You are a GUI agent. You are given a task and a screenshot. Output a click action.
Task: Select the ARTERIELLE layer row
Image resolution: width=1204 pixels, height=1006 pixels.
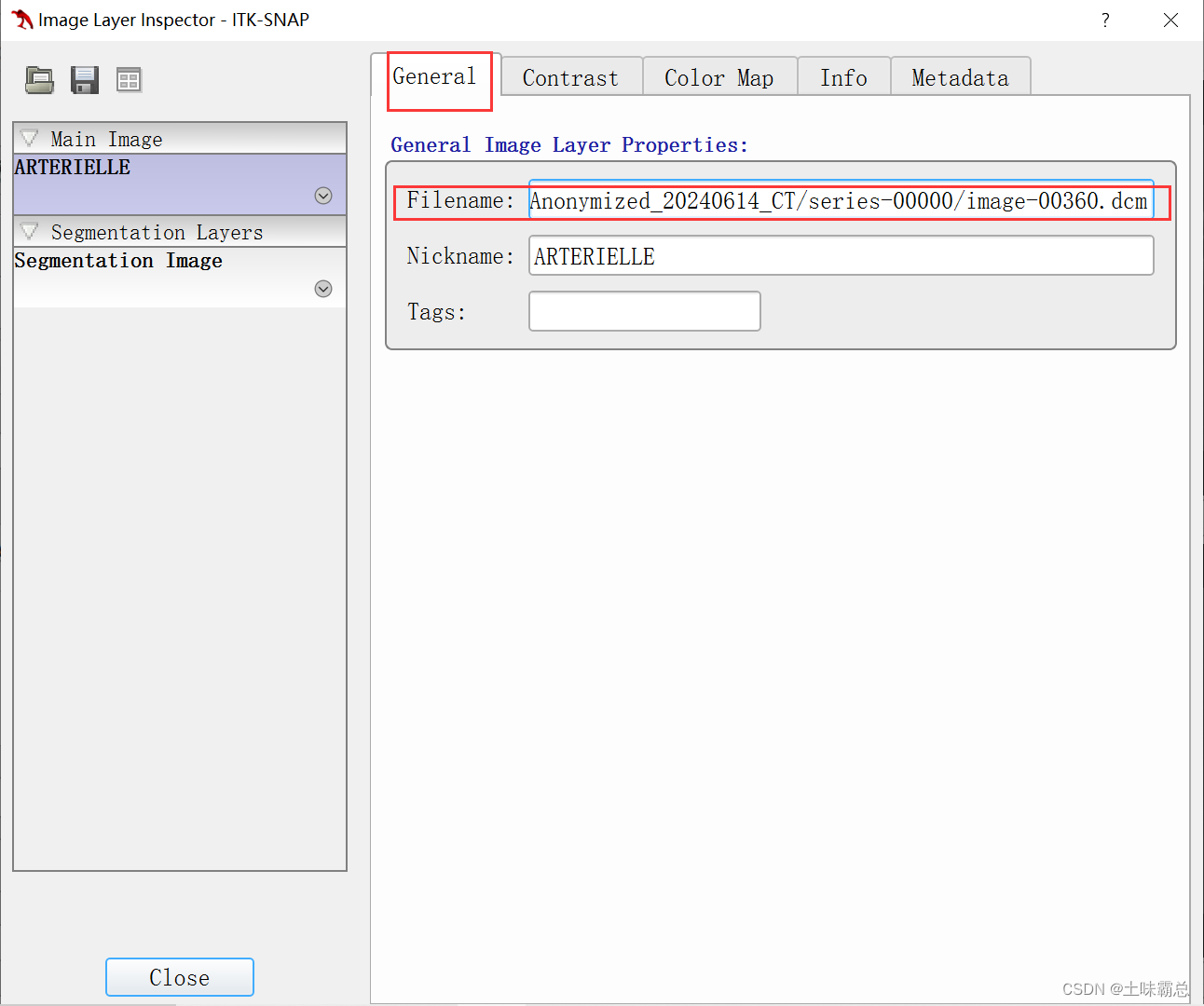tap(180, 184)
